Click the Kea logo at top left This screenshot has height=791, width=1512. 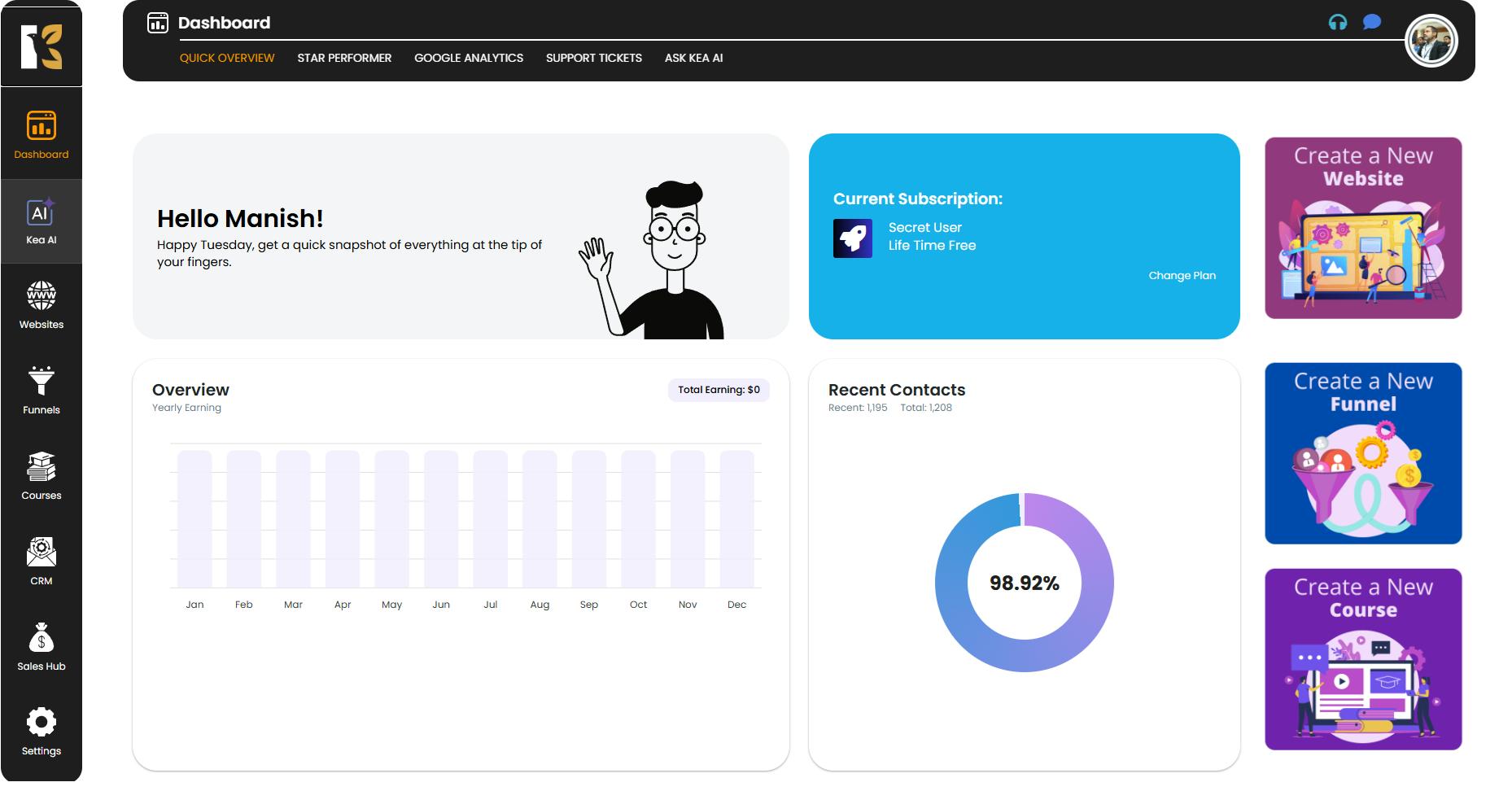(41, 46)
